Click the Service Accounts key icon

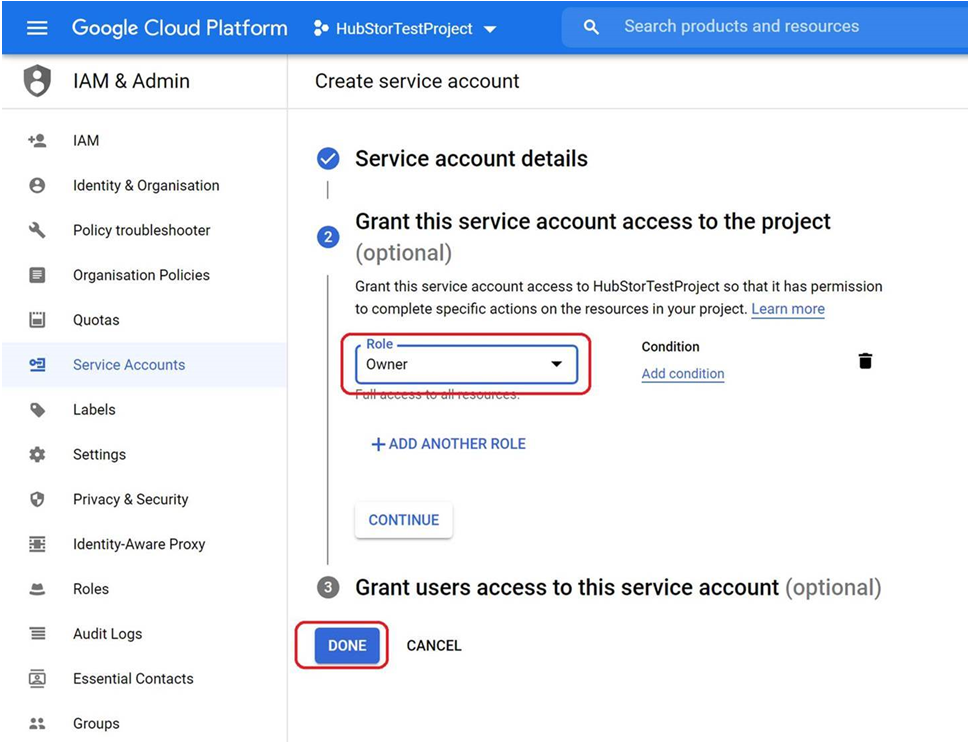point(37,365)
